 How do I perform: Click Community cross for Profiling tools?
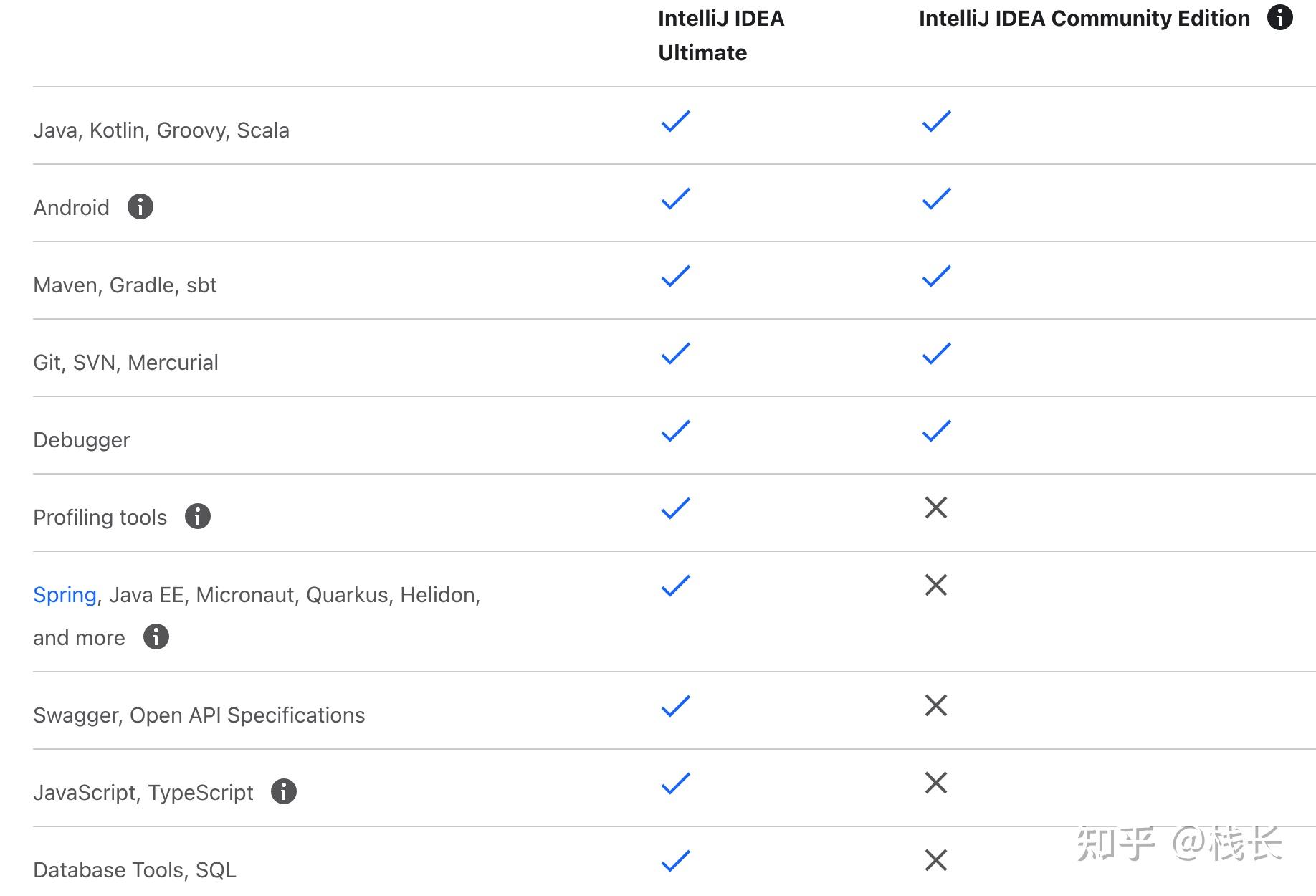936,507
